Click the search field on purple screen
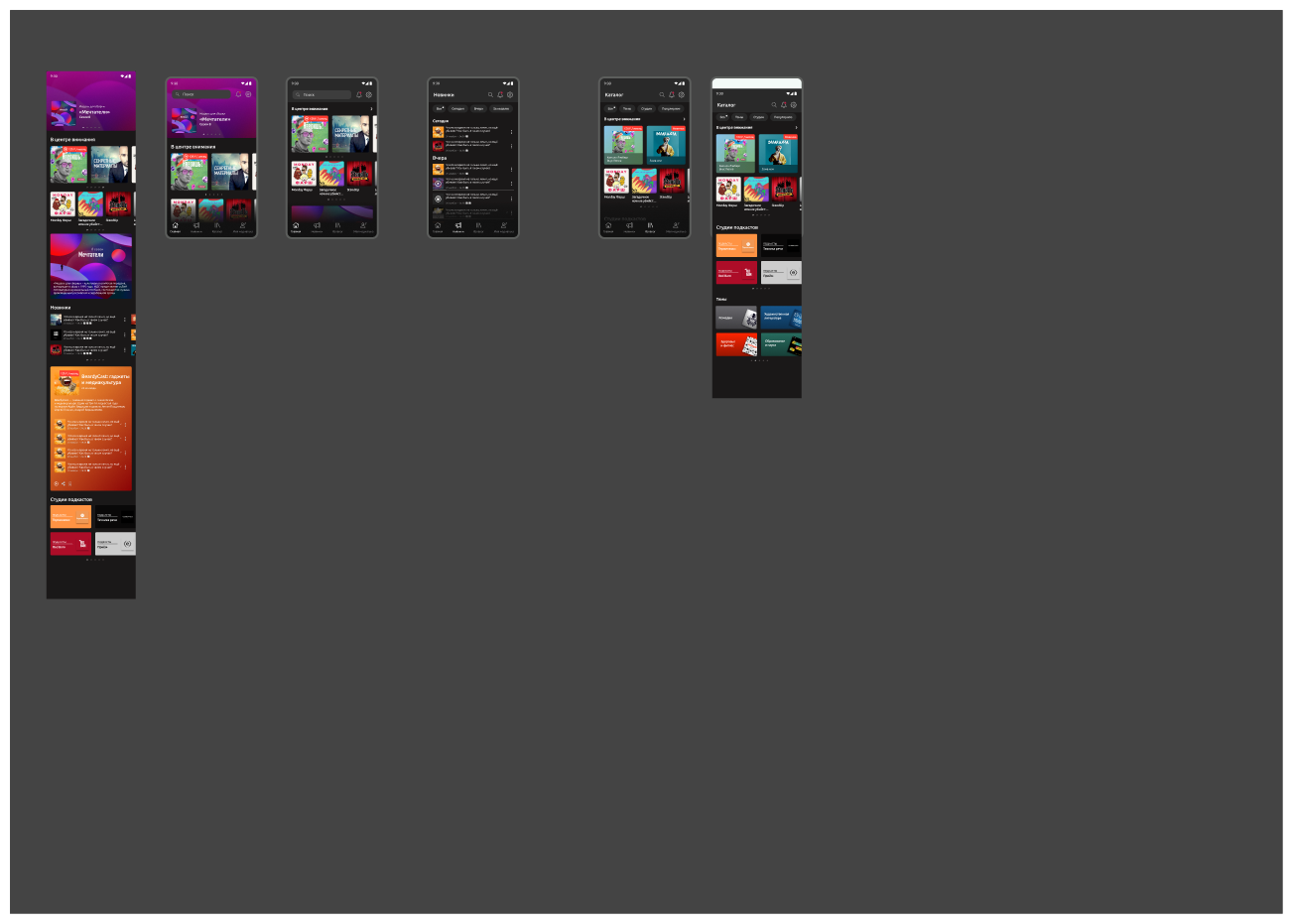Image resolution: width=1293 pixels, height=924 pixels. 202,94
